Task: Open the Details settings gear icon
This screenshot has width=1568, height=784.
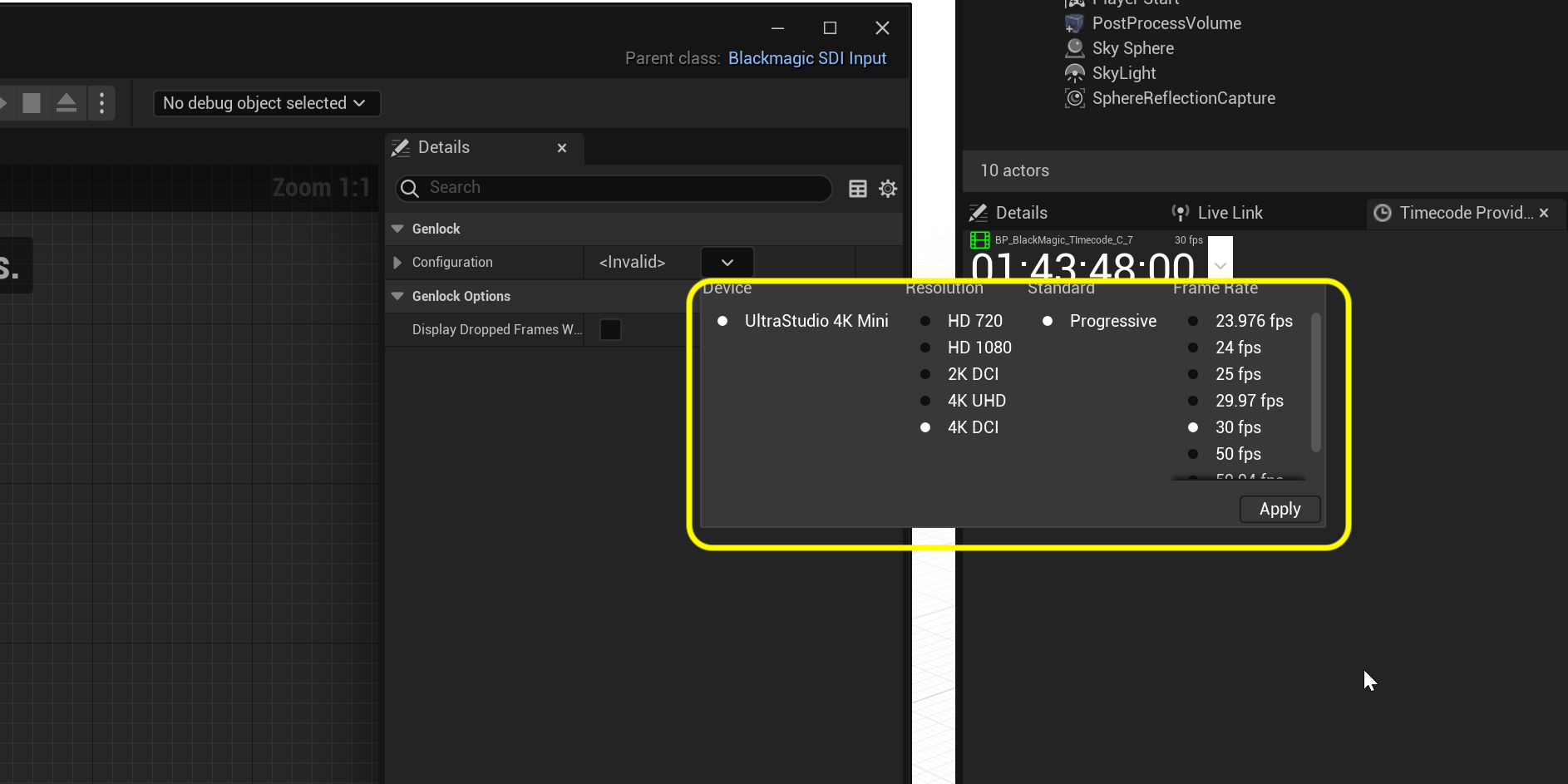Action: [x=888, y=189]
